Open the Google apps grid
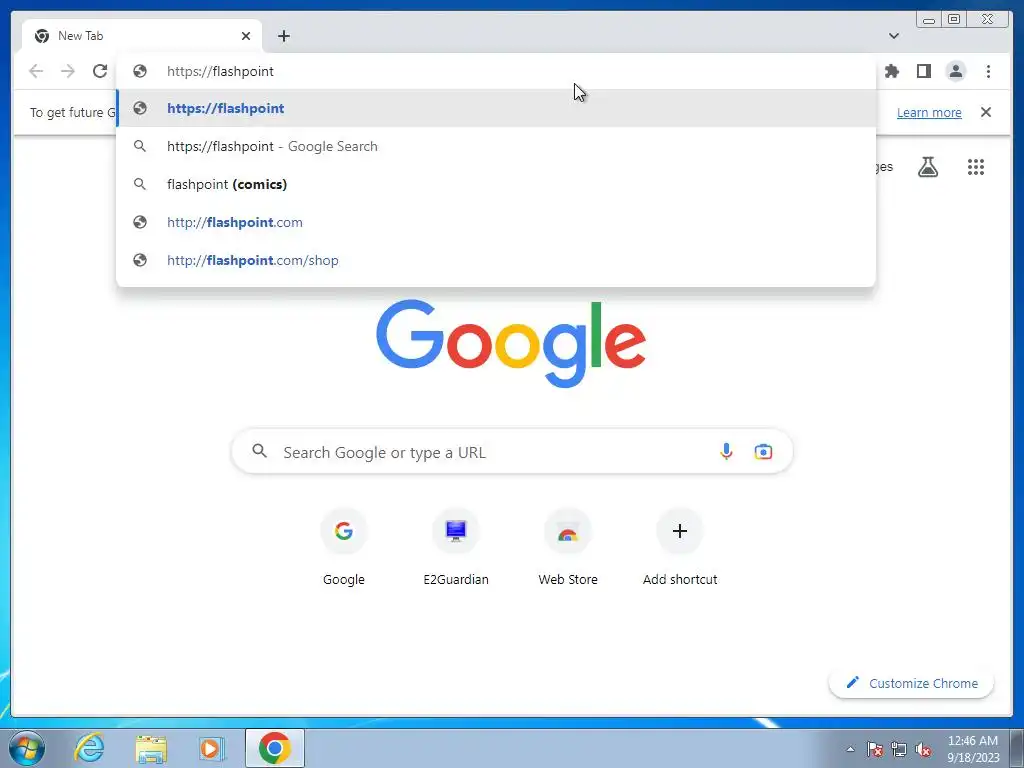Viewport: 1024px width, 768px height. 976,167
